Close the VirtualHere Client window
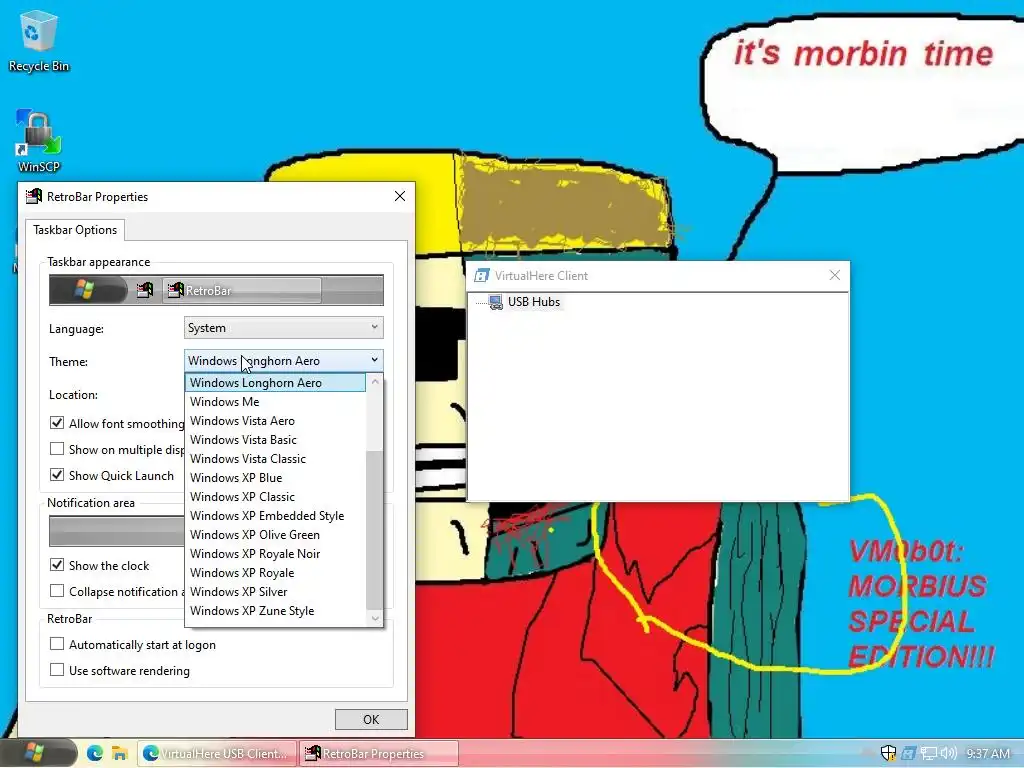Screen dimensions: 1024x768 click(x=835, y=275)
